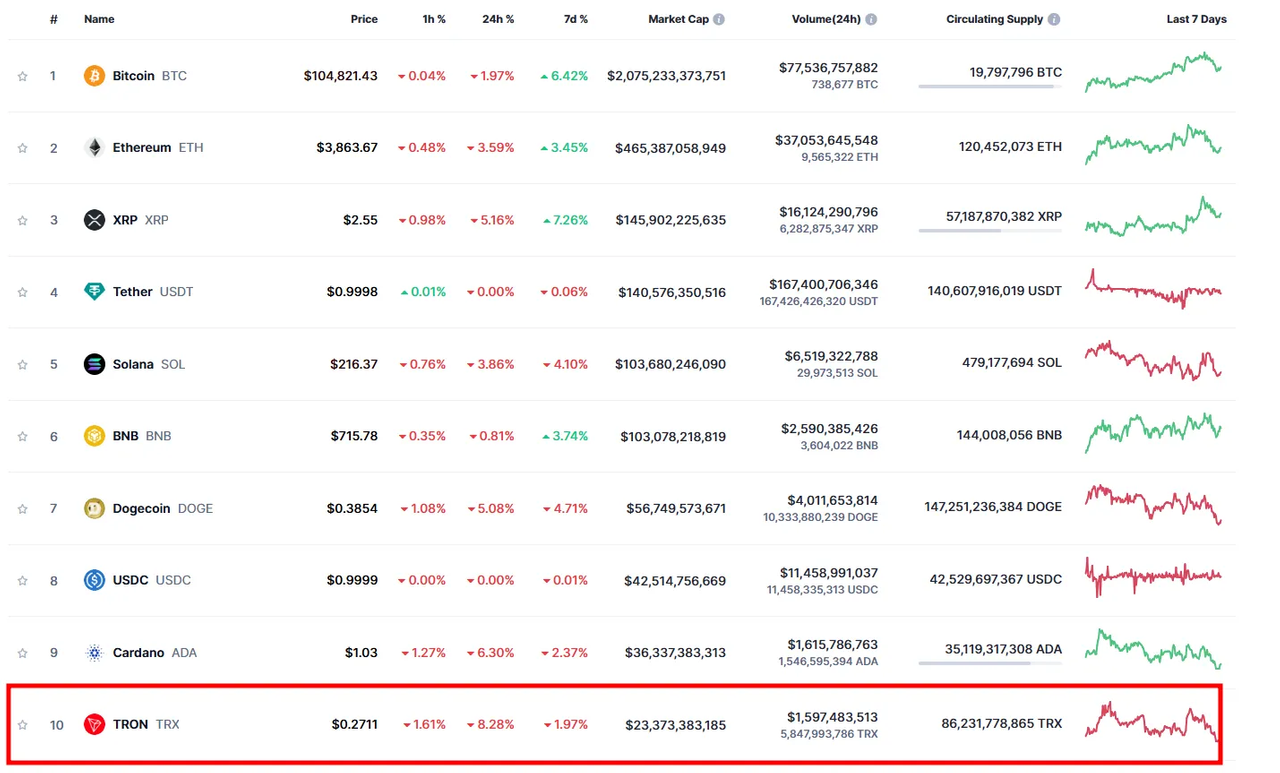Click Ethereum price $3,863.67
This screenshot has height=773, width=1280.
coord(347,148)
